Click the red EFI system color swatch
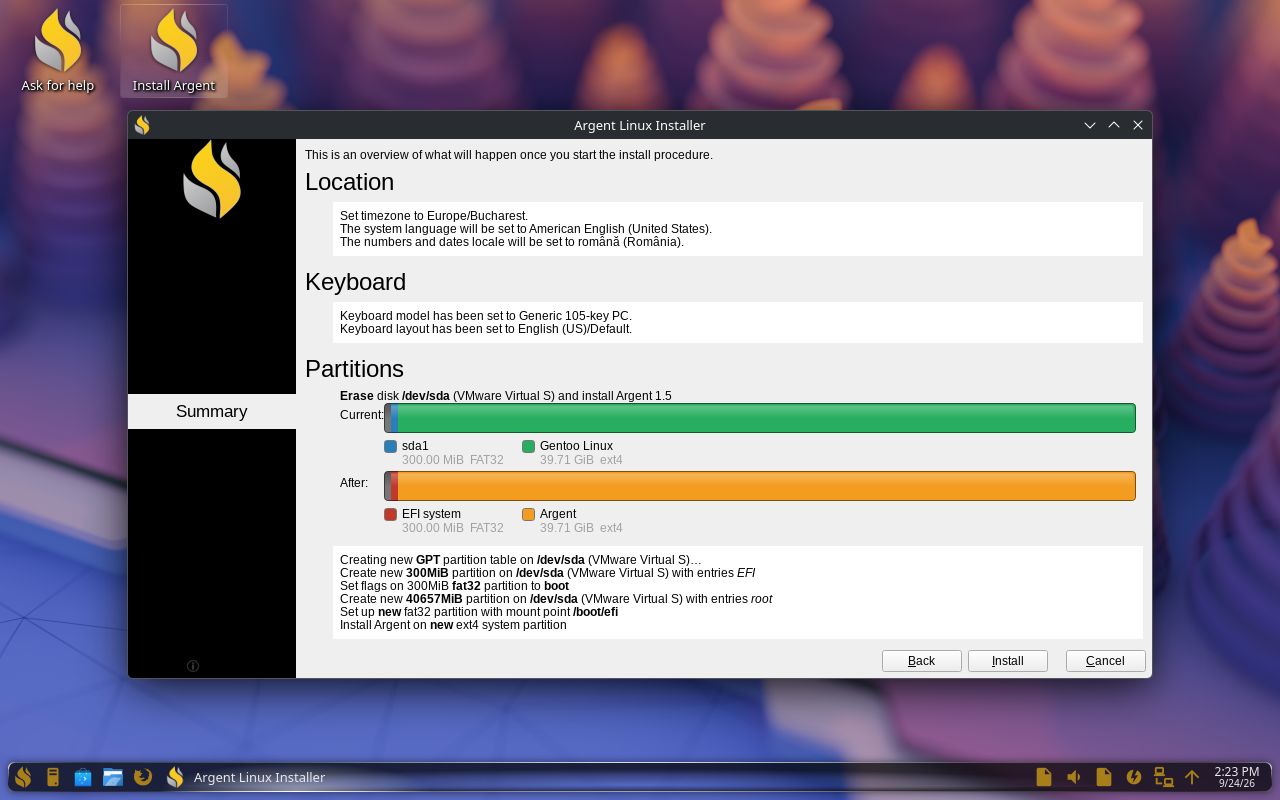Image resolution: width=1280 pixels, height=800 pixels. [x=391, y=514]
